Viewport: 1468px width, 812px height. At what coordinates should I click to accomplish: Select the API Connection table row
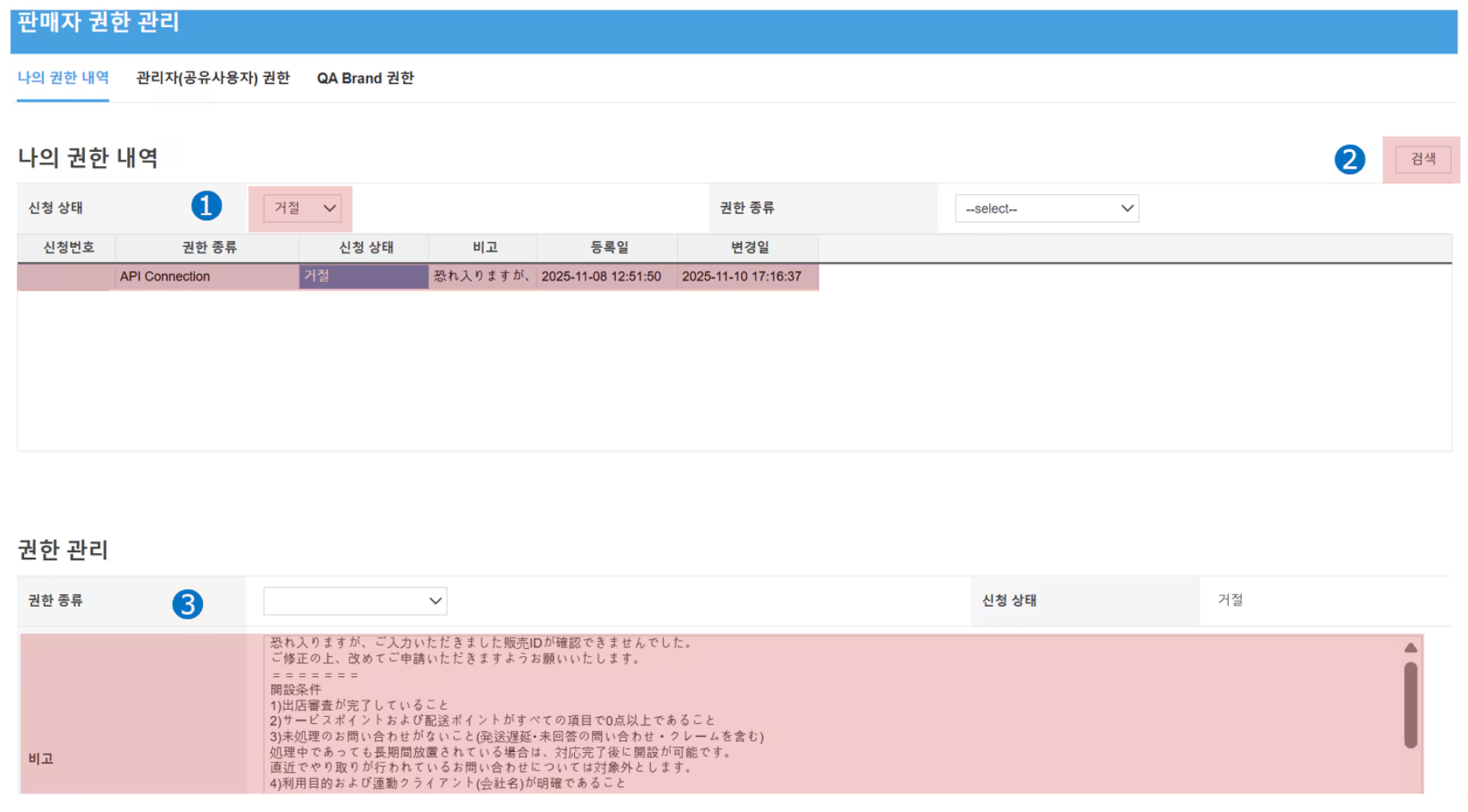point(166,277)
